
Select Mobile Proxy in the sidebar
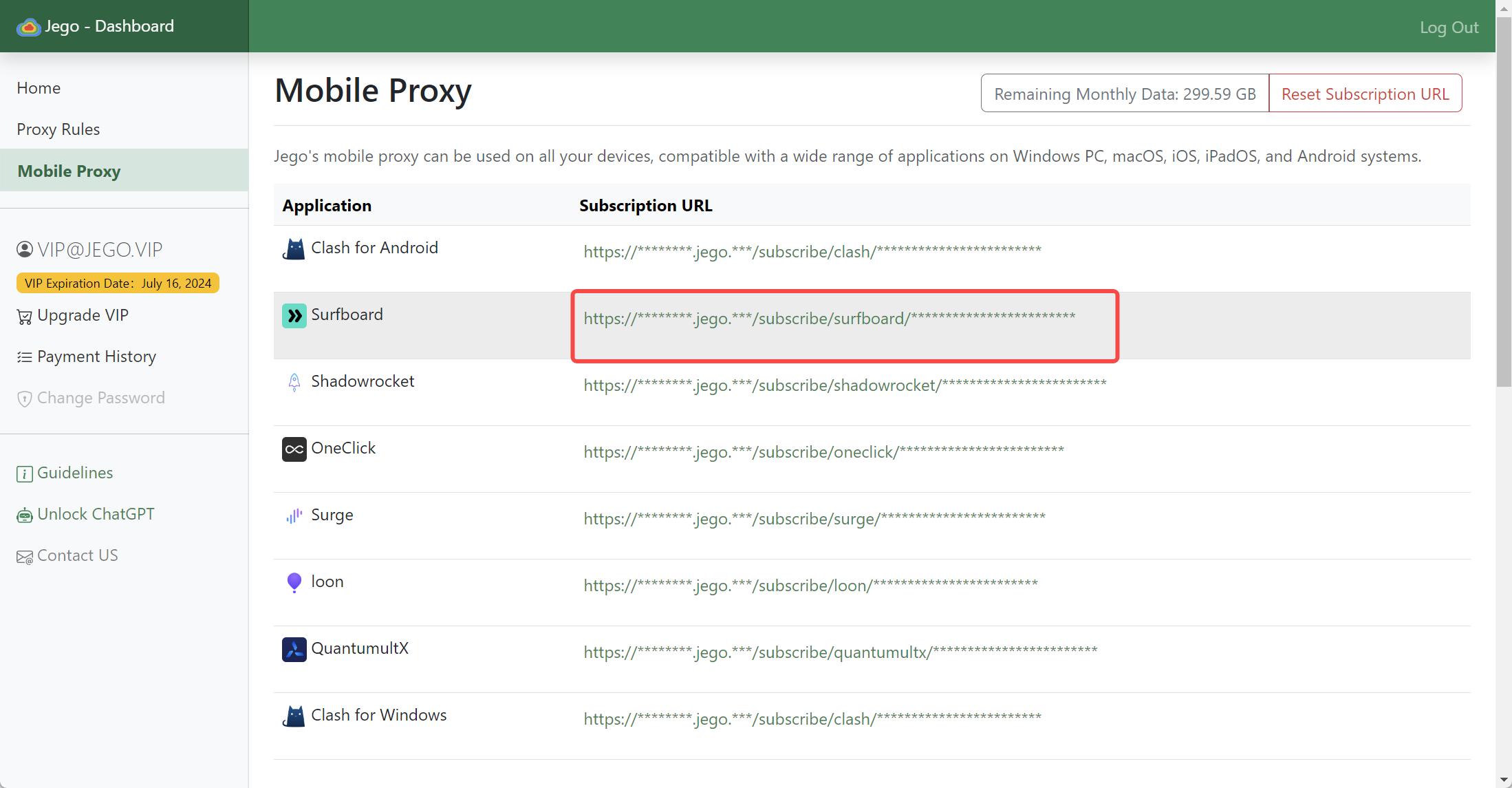pyautogui.click(x=124, y=171)
